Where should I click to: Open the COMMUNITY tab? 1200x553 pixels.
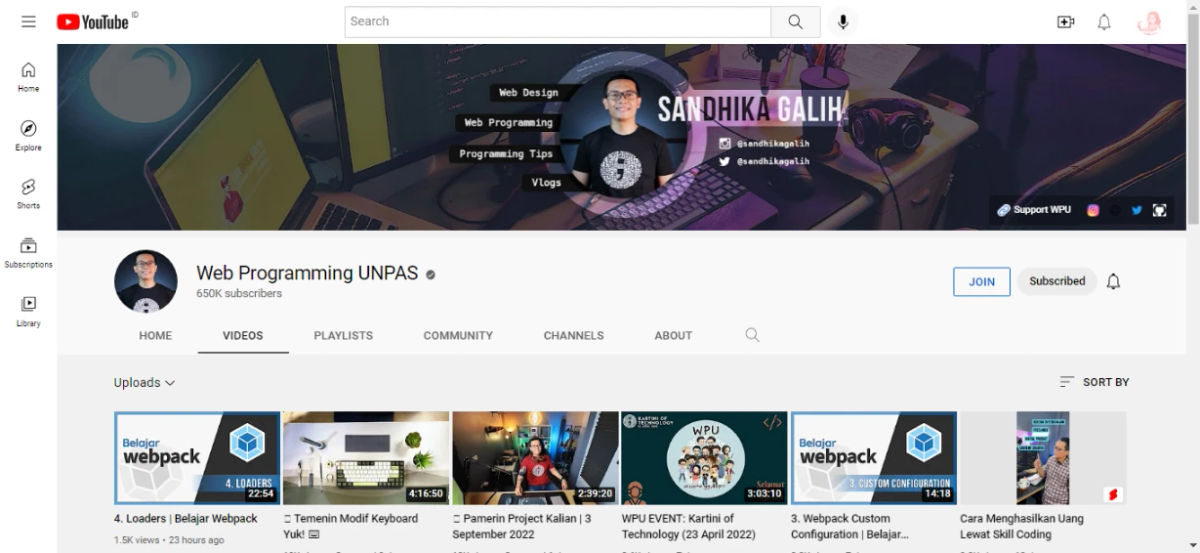pos(458,336)
